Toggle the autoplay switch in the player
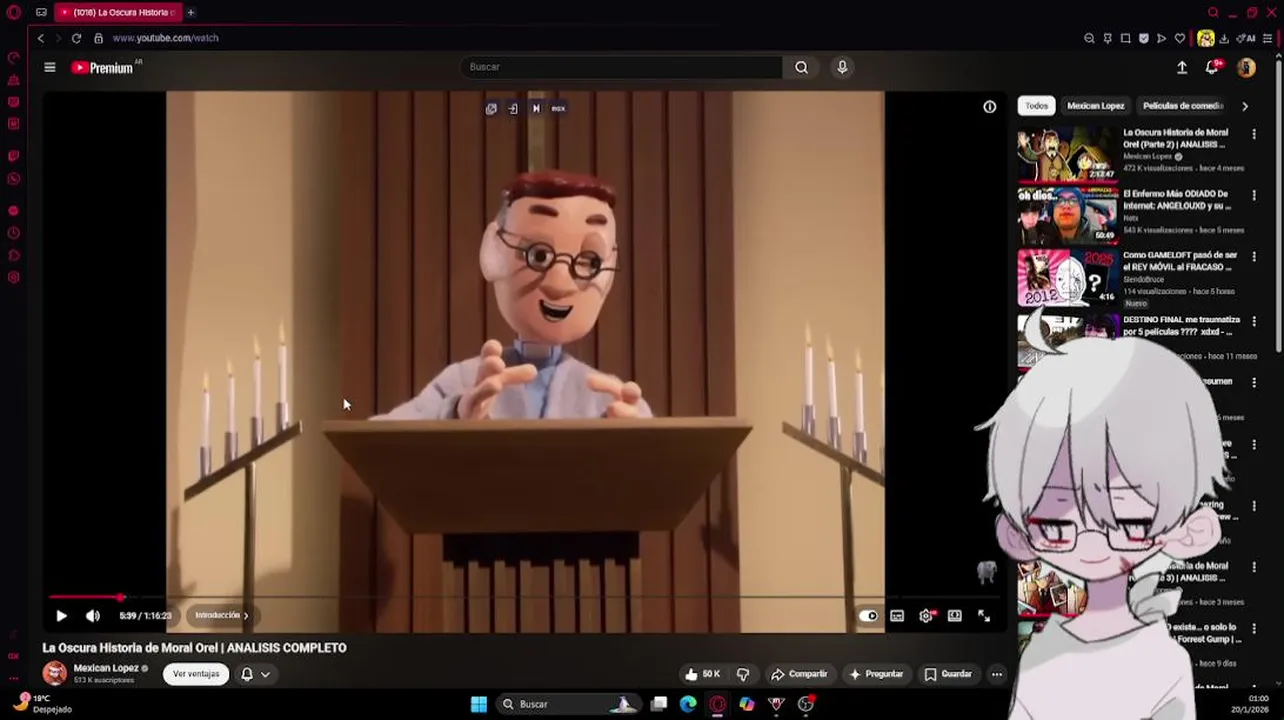Viewport: 1284px width, 720px height. click(868, 616)
